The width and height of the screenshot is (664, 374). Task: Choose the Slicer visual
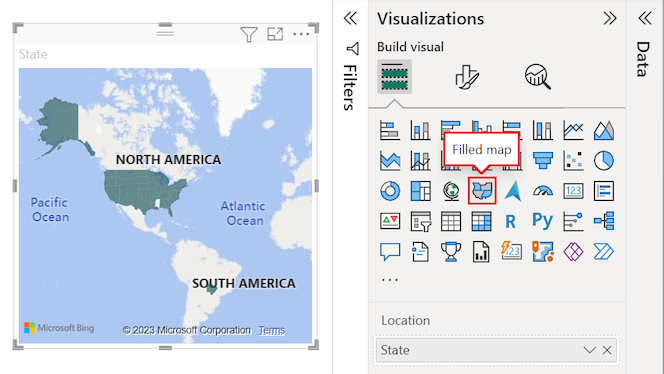[x=420, y=221]
